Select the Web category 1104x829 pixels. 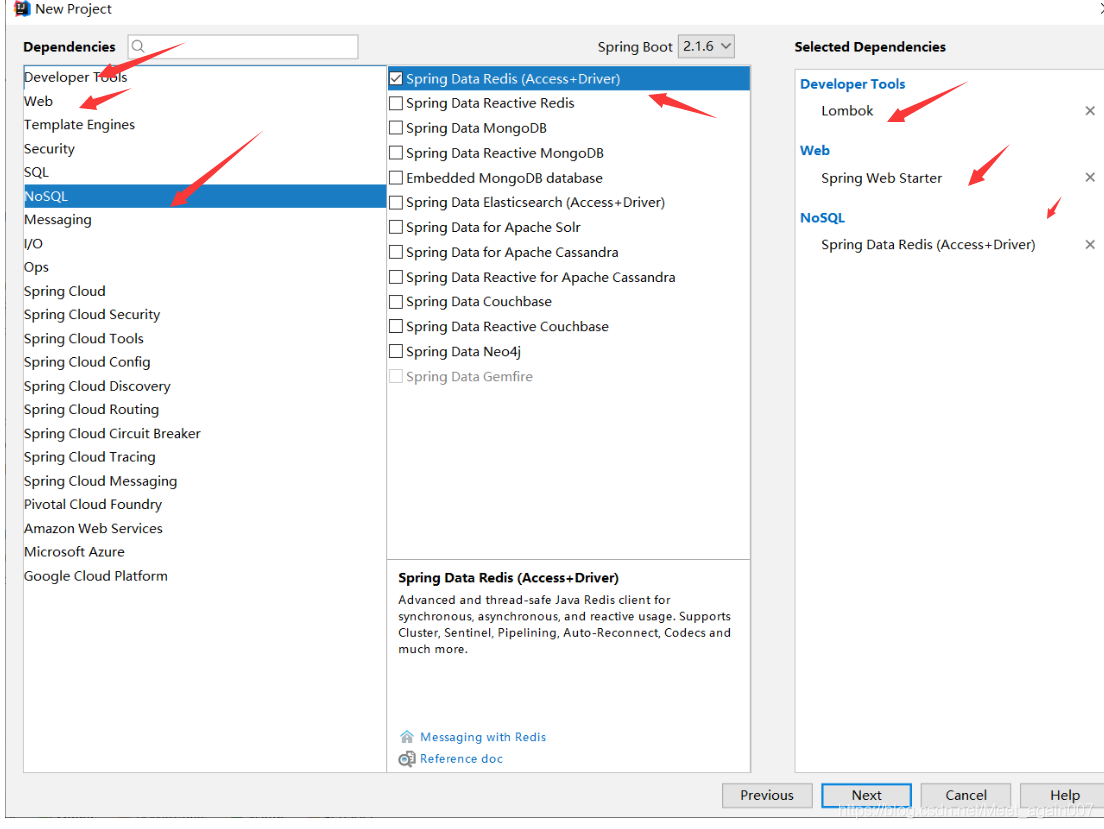tap(38, 101)
